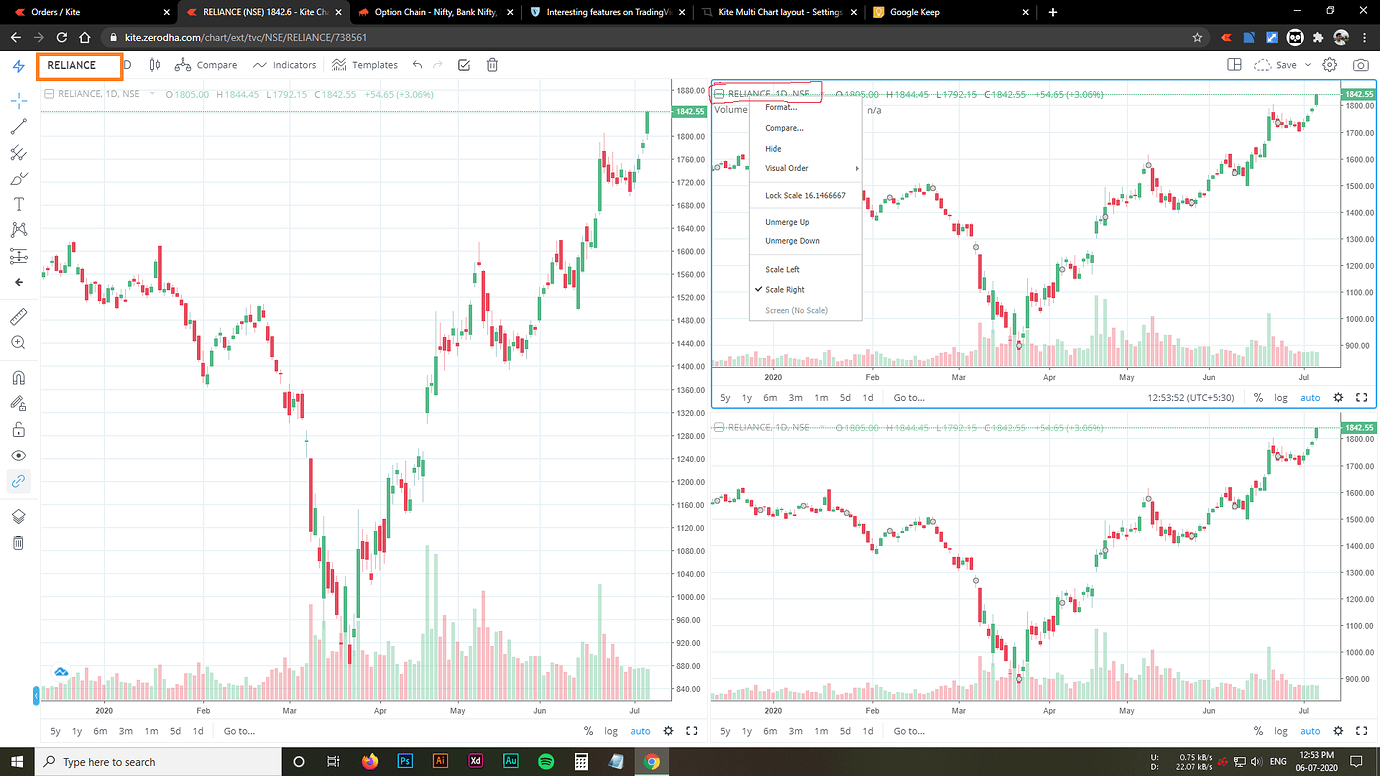Pick the brush drawing tool
The width and height of the screenshot is (1380, 776).
(x=18, y=178)
